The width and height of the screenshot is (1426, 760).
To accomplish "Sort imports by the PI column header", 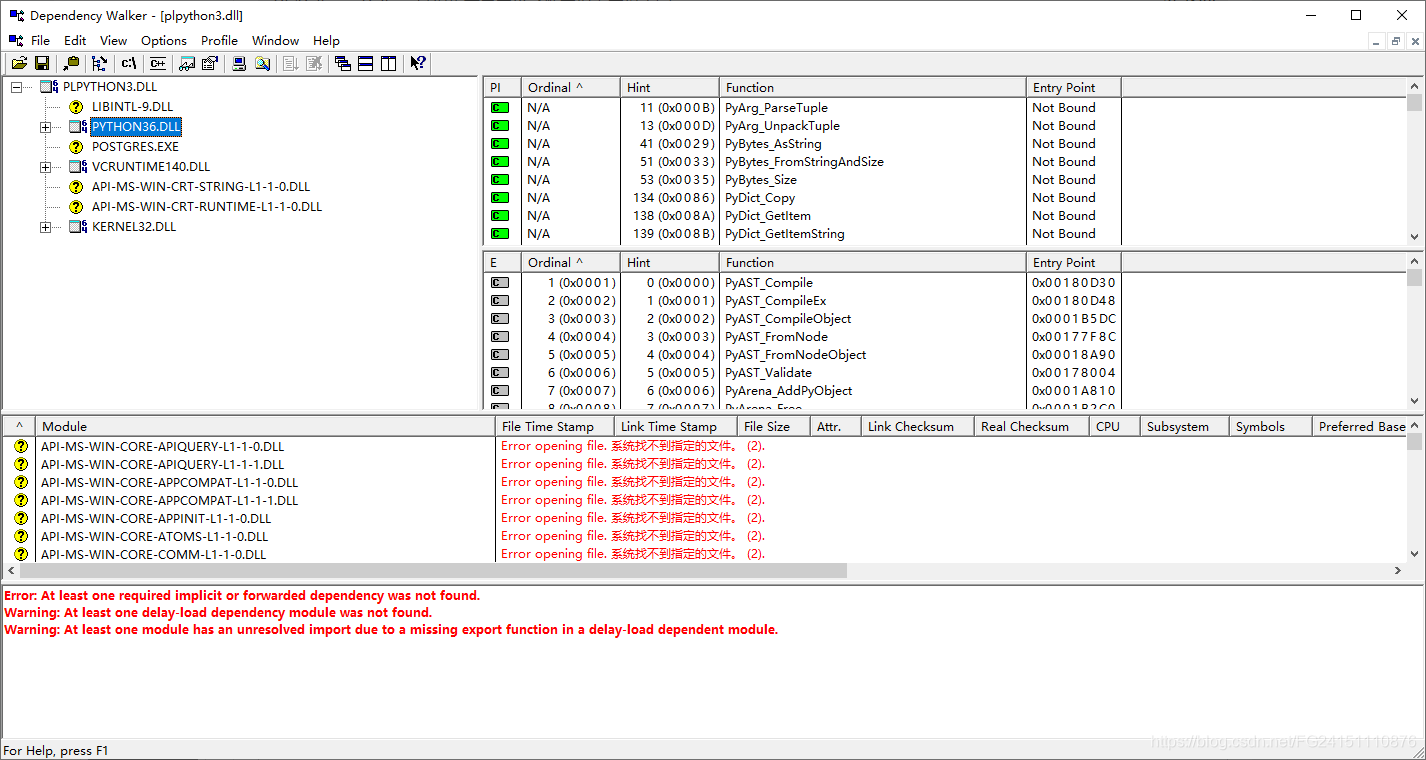I will point(502,88).
